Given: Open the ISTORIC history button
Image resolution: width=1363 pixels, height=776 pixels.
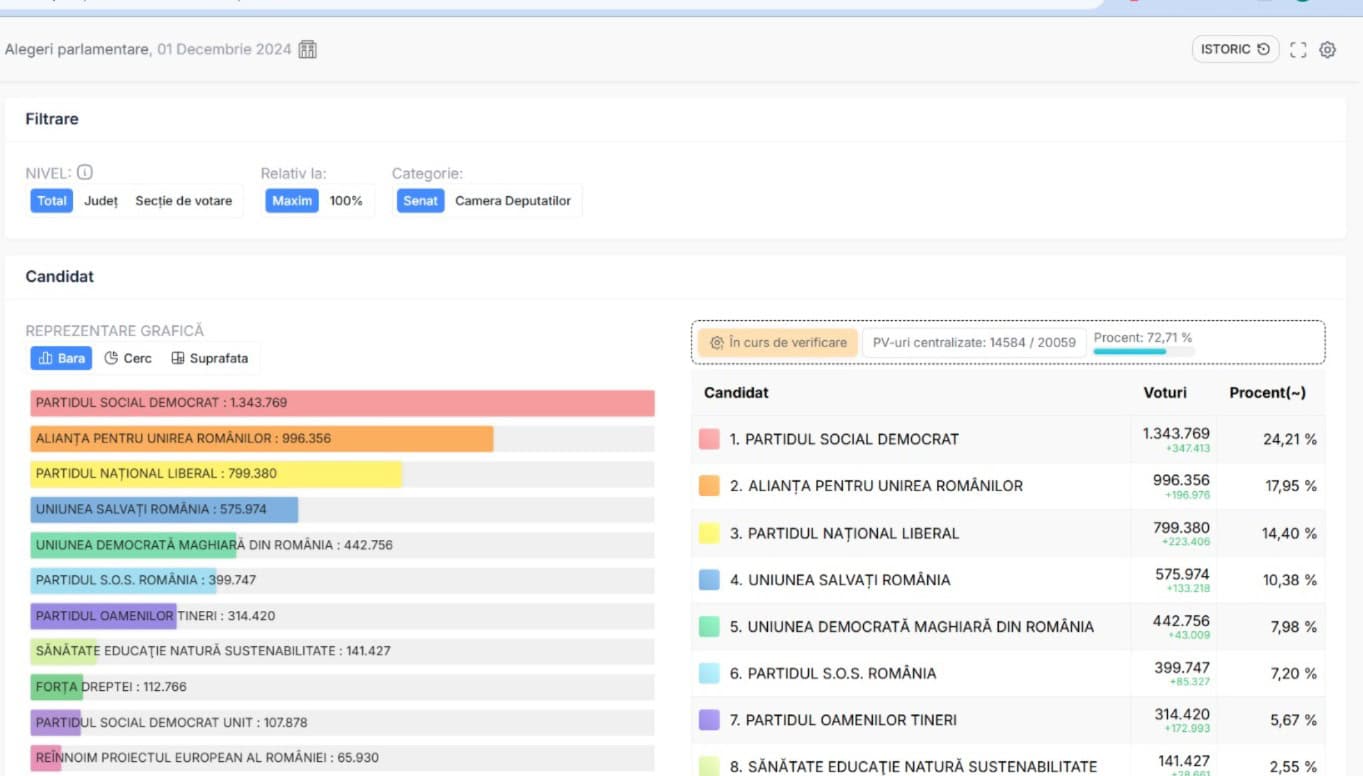Looking at the screenshot, I should (x=1235, y=49).
